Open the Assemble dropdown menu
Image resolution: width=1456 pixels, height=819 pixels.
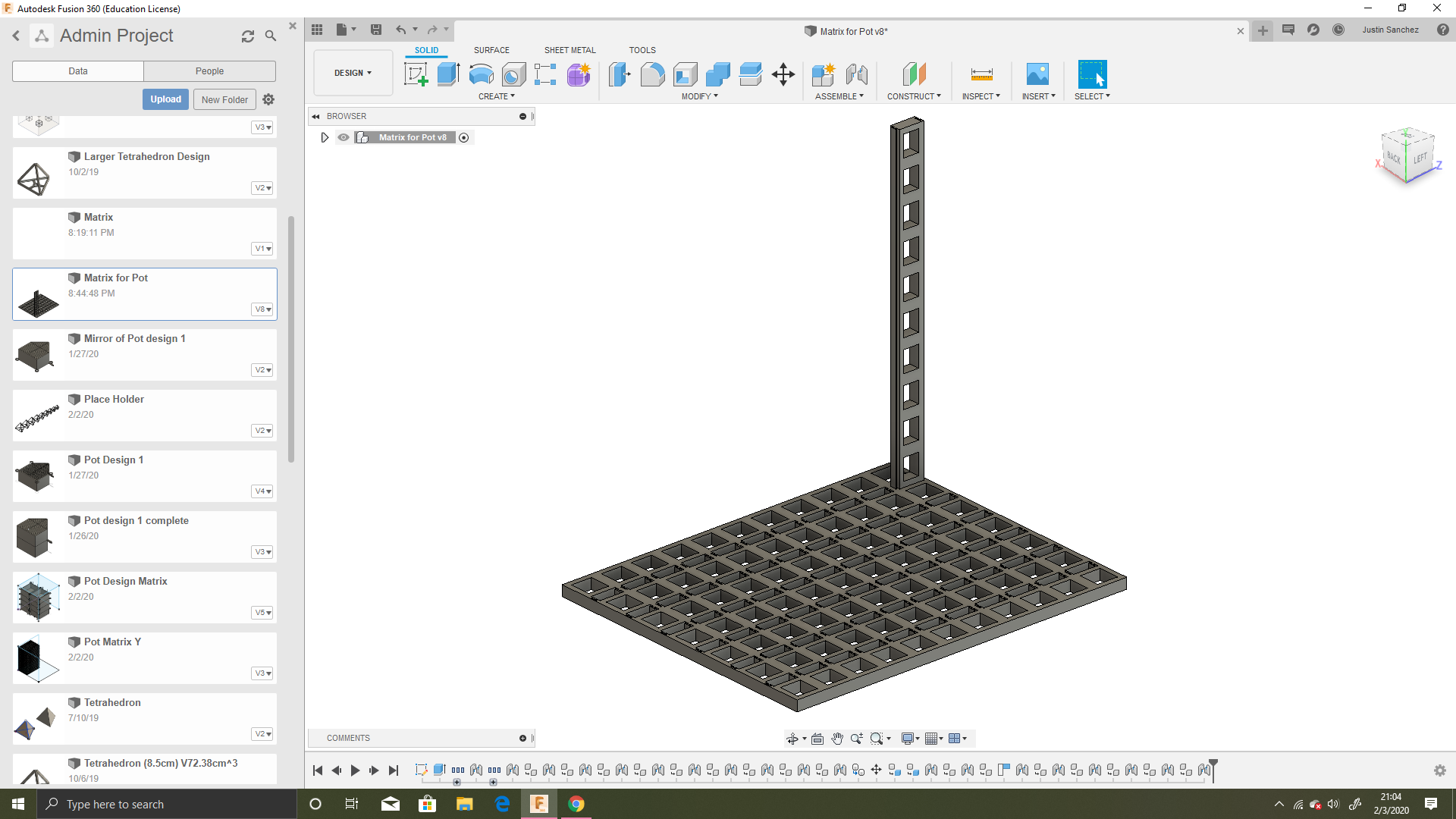click(839, 96)
